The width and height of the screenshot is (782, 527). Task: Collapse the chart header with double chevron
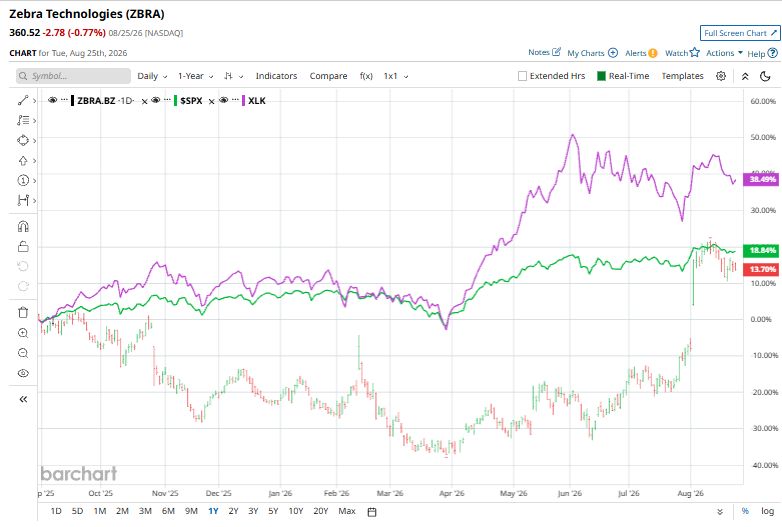coord(745,76)
